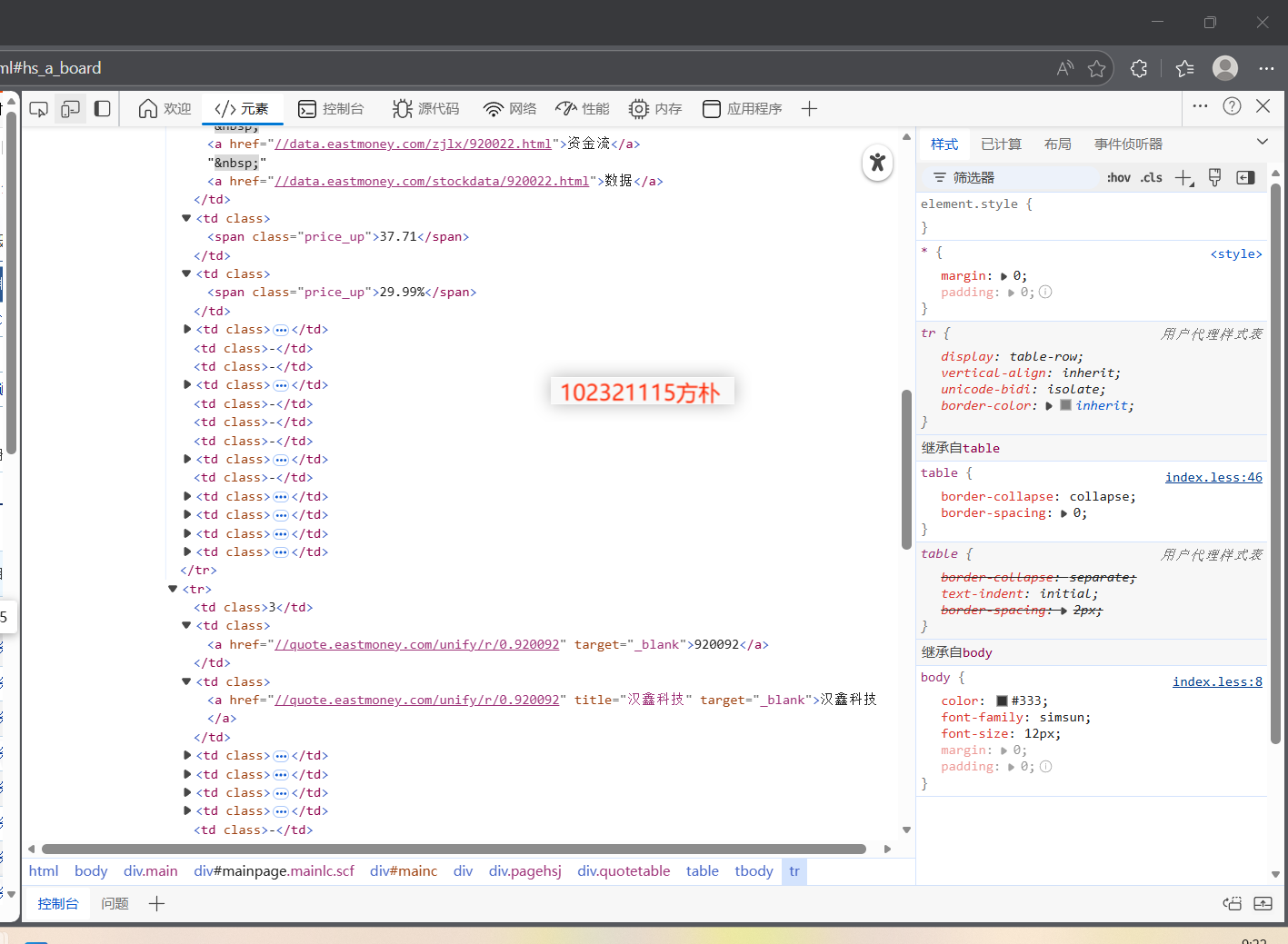
Task: Open the Console (控制台) tab
Action: tap(331, 109)
